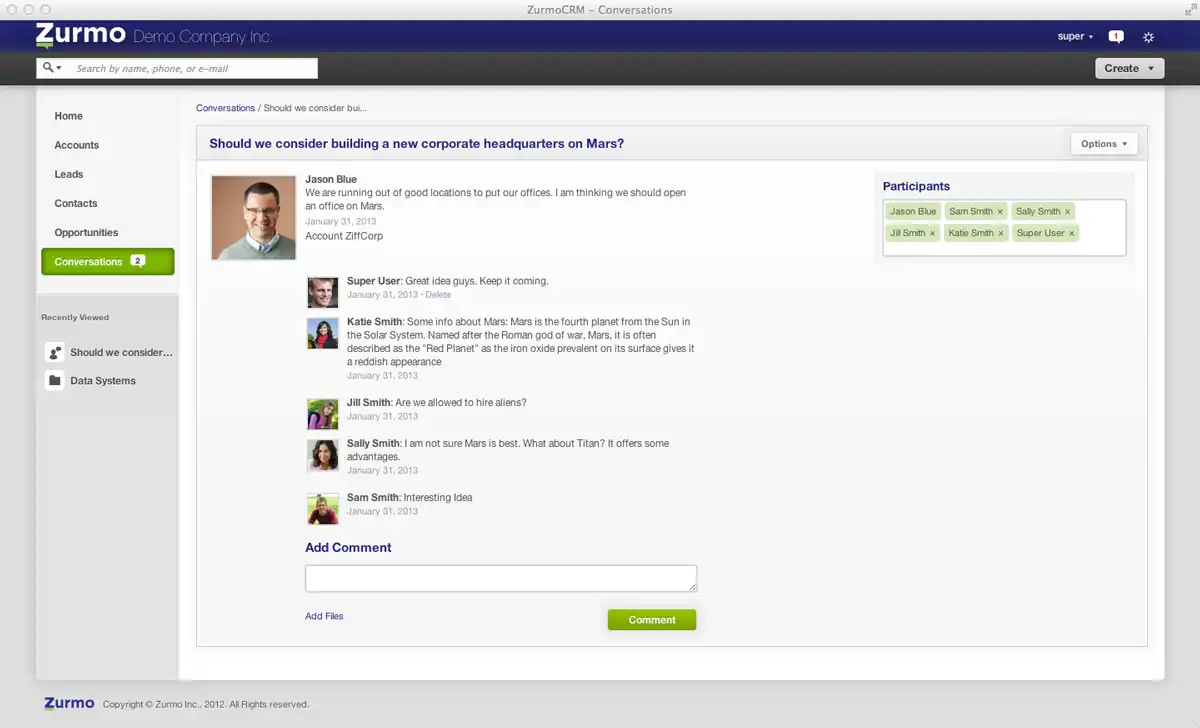Screen dimensions: 1200x728
Task: Click the Add Files link
Action: (324, 616)
